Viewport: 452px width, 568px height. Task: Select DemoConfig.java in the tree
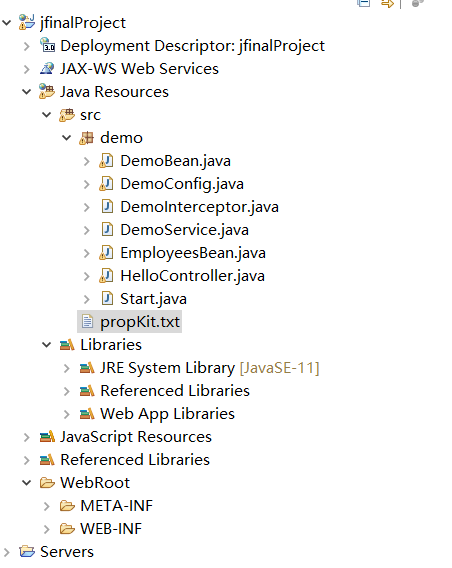(182, 184)
